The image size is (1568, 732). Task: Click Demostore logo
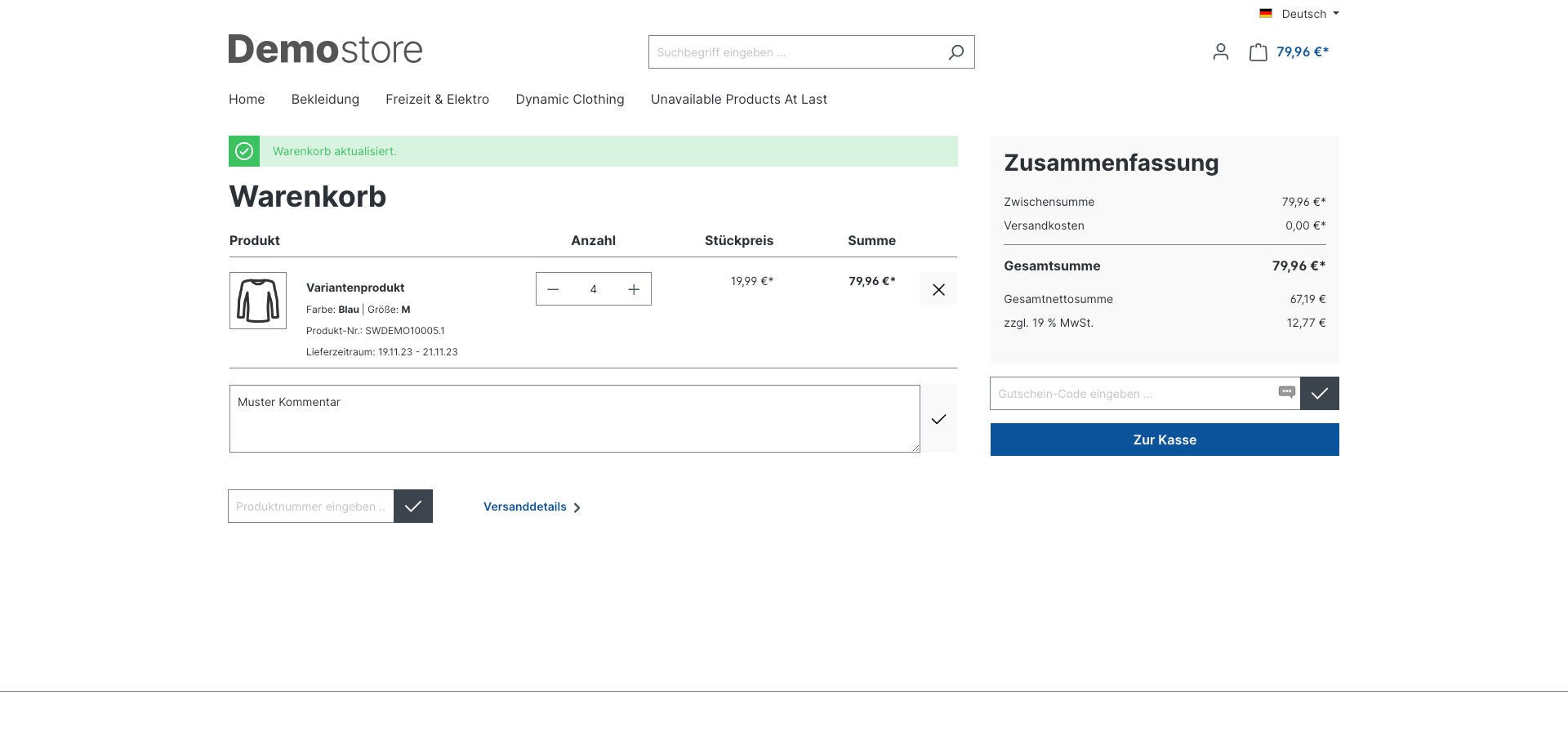click(x=325, y=49)
